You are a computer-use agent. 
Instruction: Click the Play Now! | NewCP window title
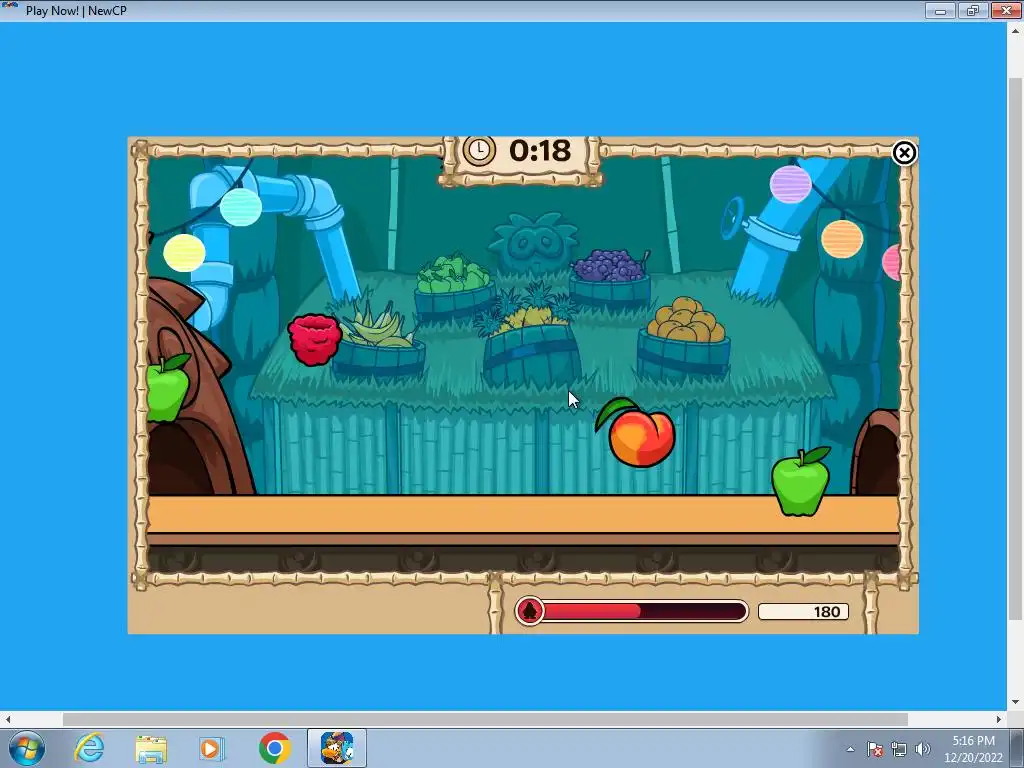[76, 10]
